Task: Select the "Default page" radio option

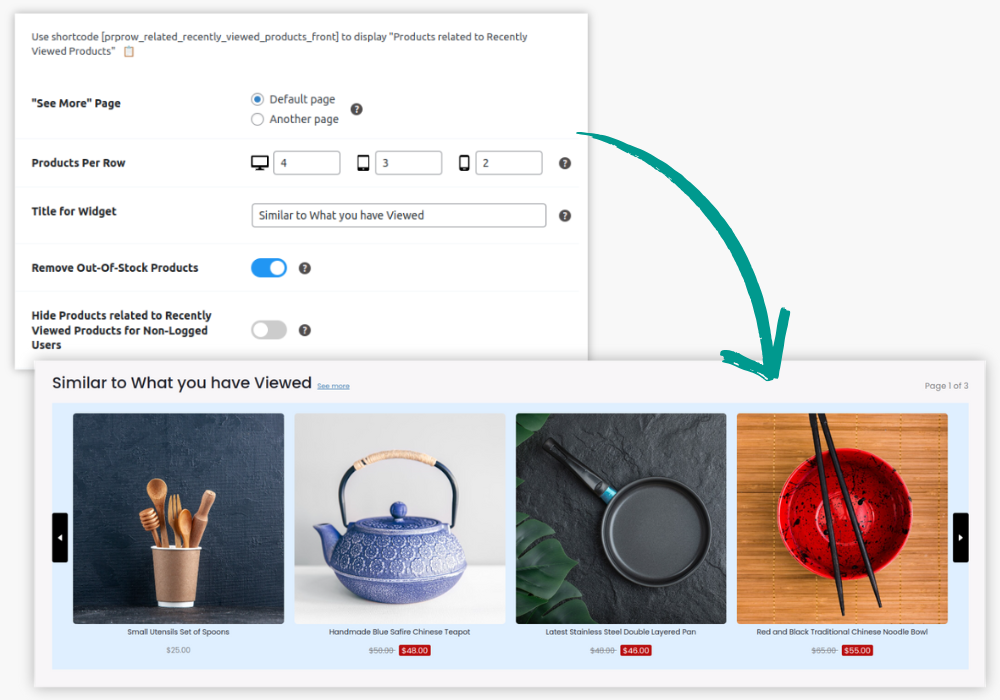Action: [x=258, y=99]
